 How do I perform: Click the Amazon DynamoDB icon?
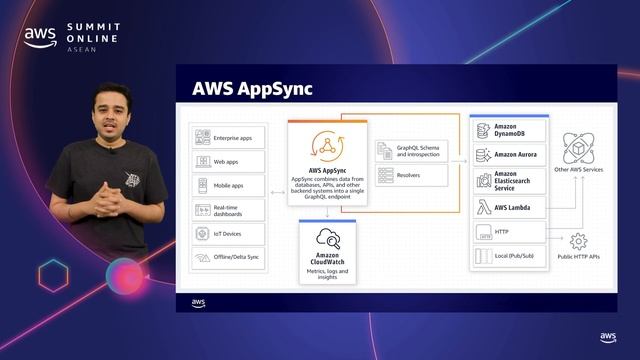[x=483, y=131]
